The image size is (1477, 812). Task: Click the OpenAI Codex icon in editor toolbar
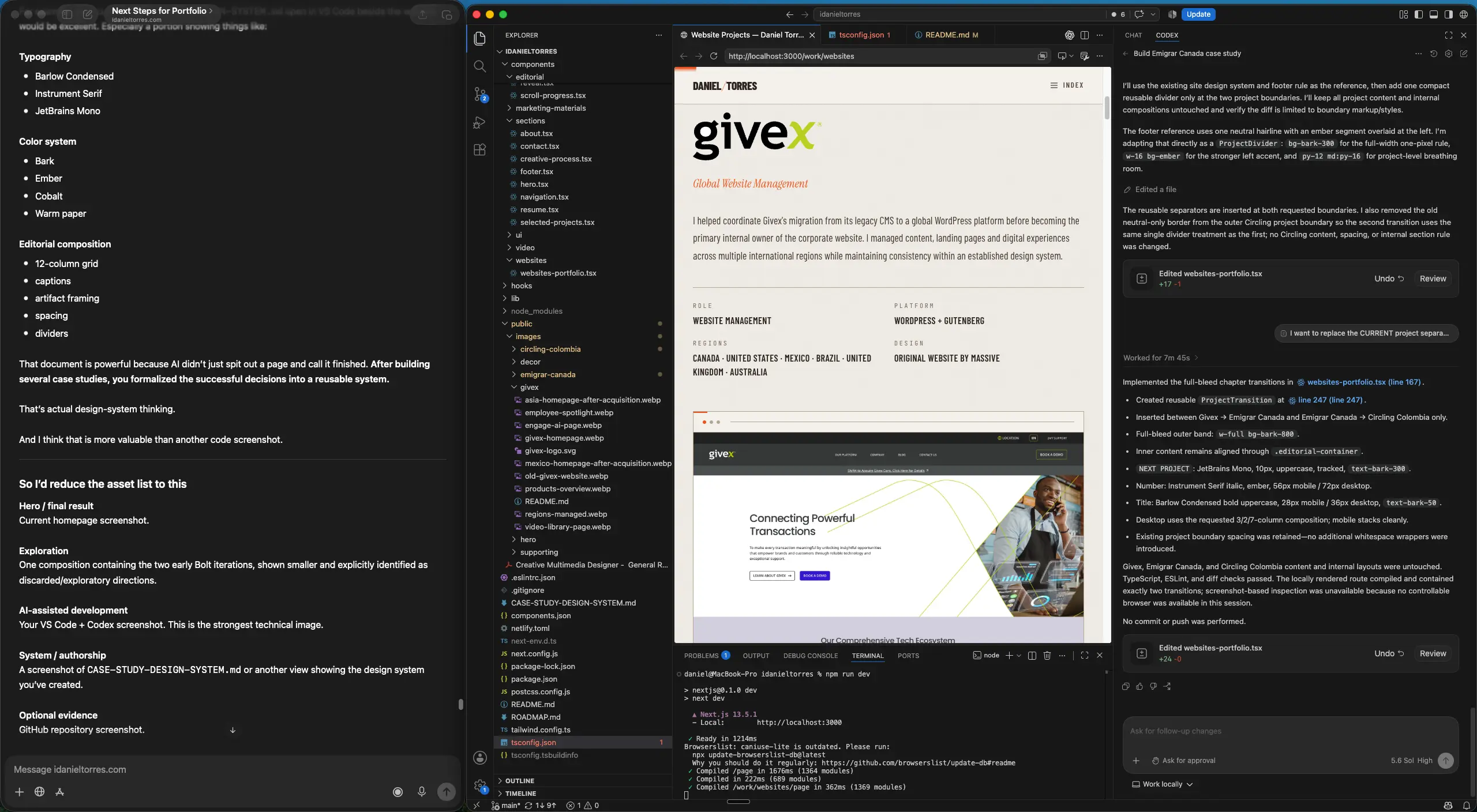pyautogui.click(x=1069, y=35)
